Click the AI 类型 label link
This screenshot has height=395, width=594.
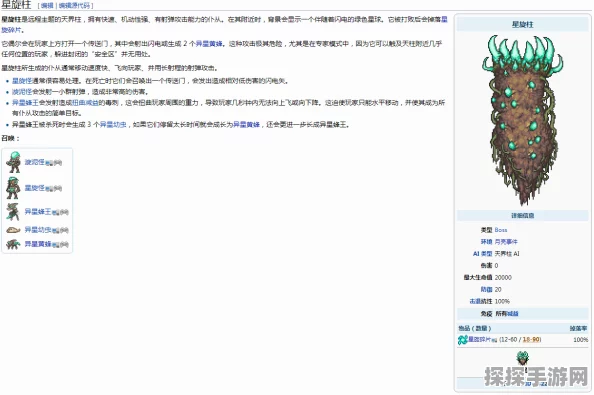click(x=483, y=254)
